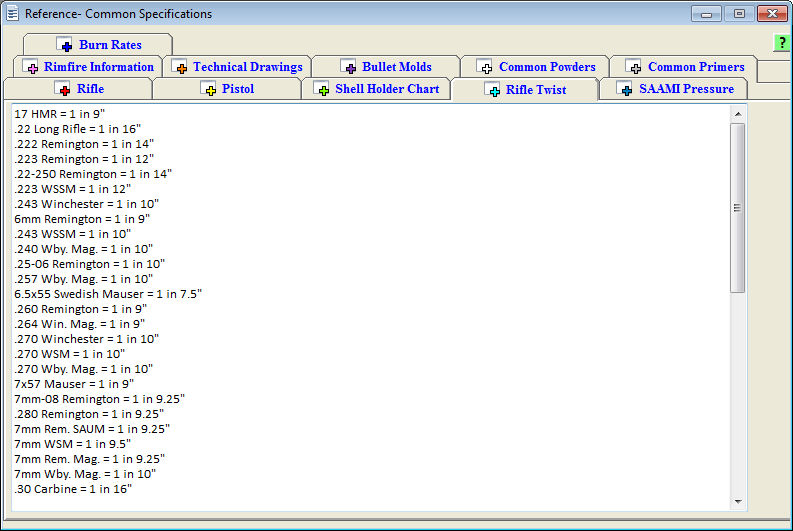Click the document icon in the title bar
This screenshot has width=793, height=531.
(x=13, y=14)
